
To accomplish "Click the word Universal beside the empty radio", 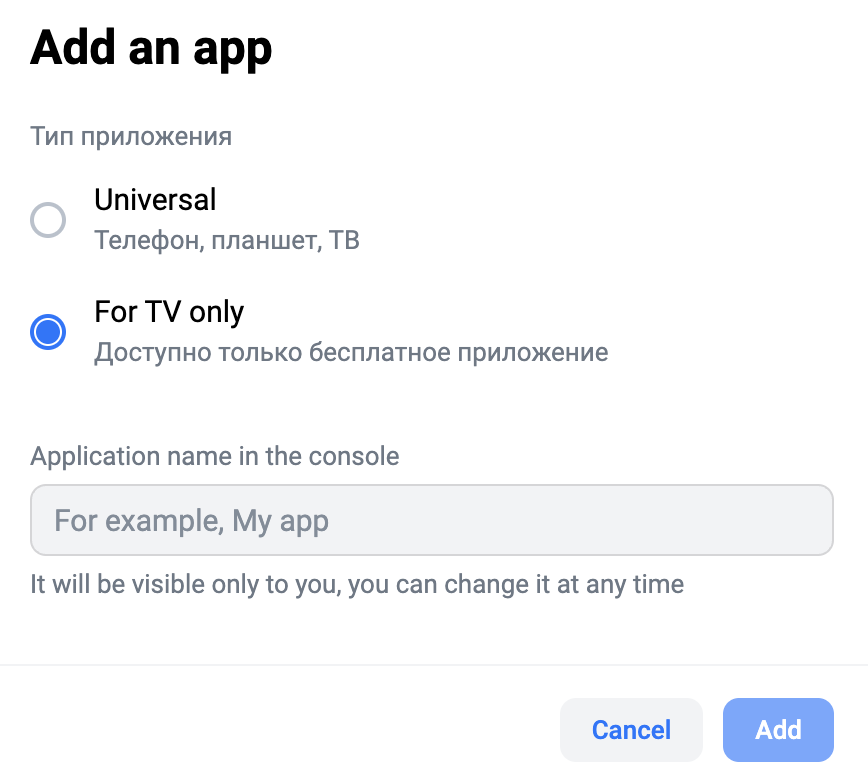I will tap(155, 200).
